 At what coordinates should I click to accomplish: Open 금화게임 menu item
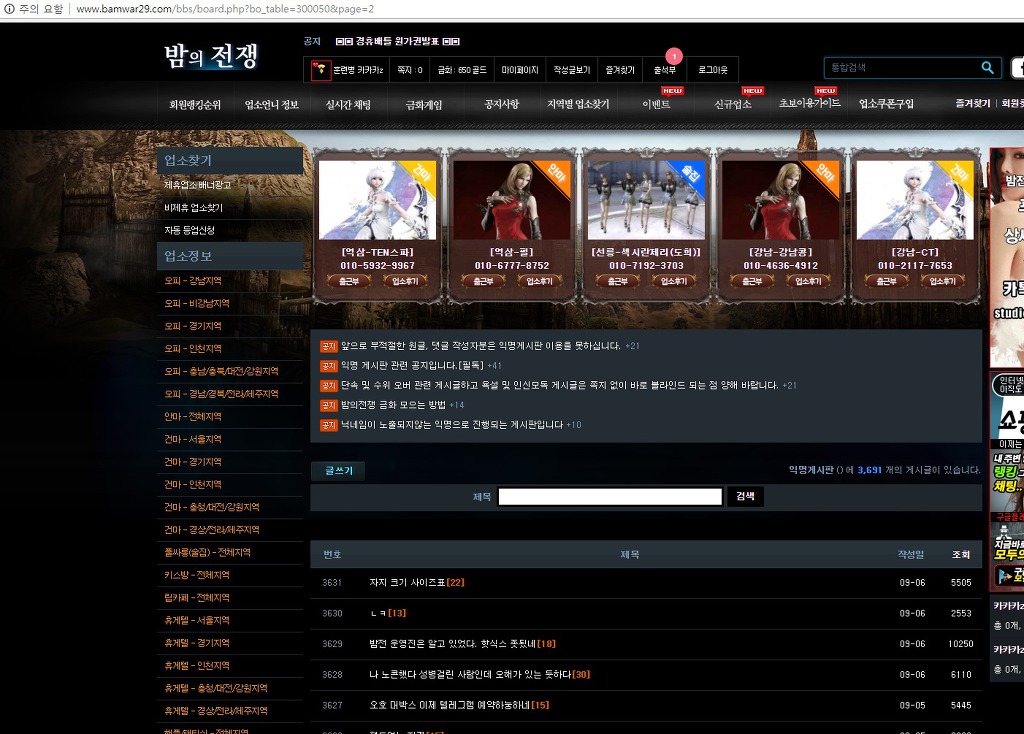pyautogui.click(x=424, y=104)
